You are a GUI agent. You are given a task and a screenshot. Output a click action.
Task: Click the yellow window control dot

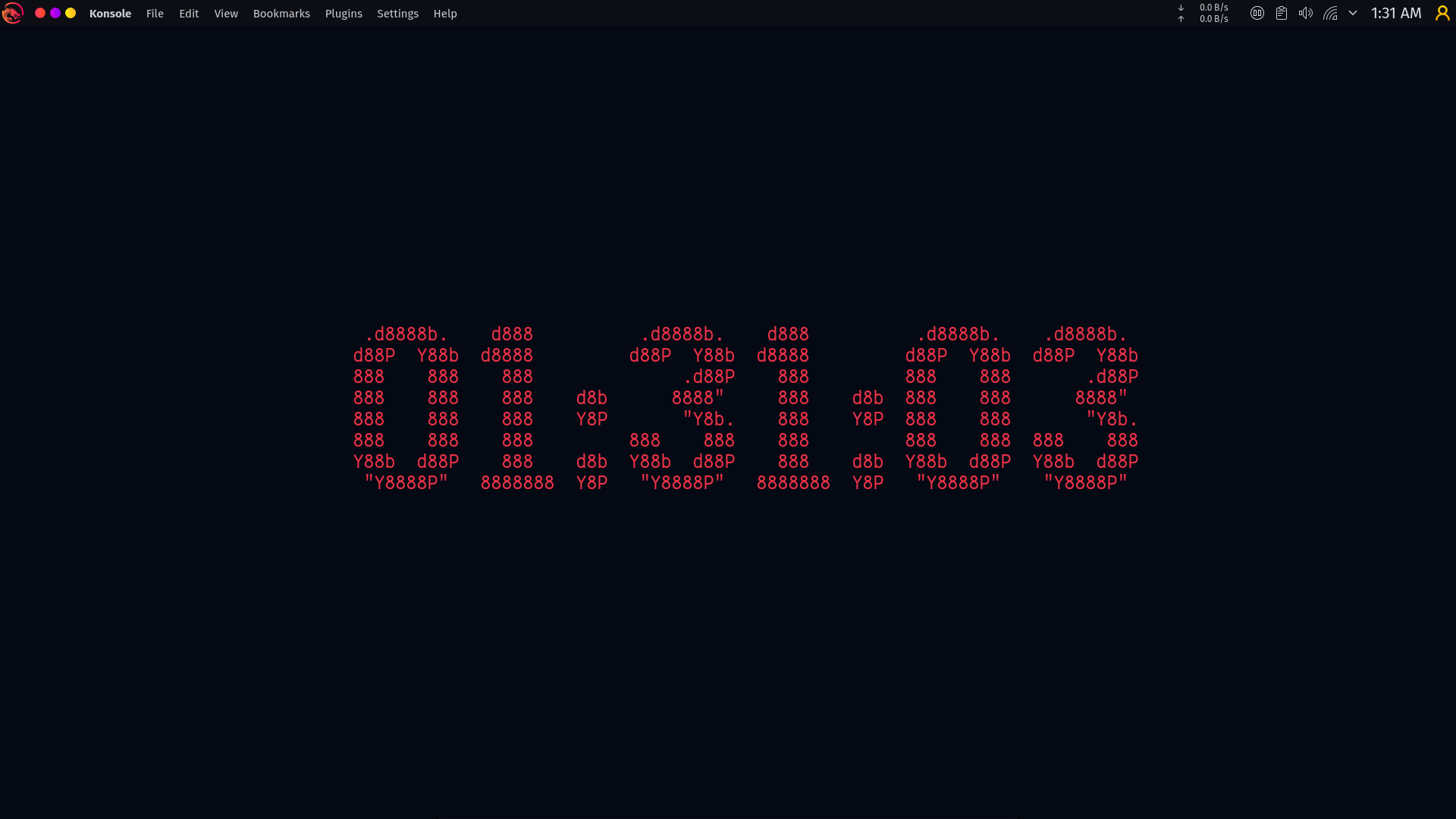pyautogui.click(x=71, y=13)
